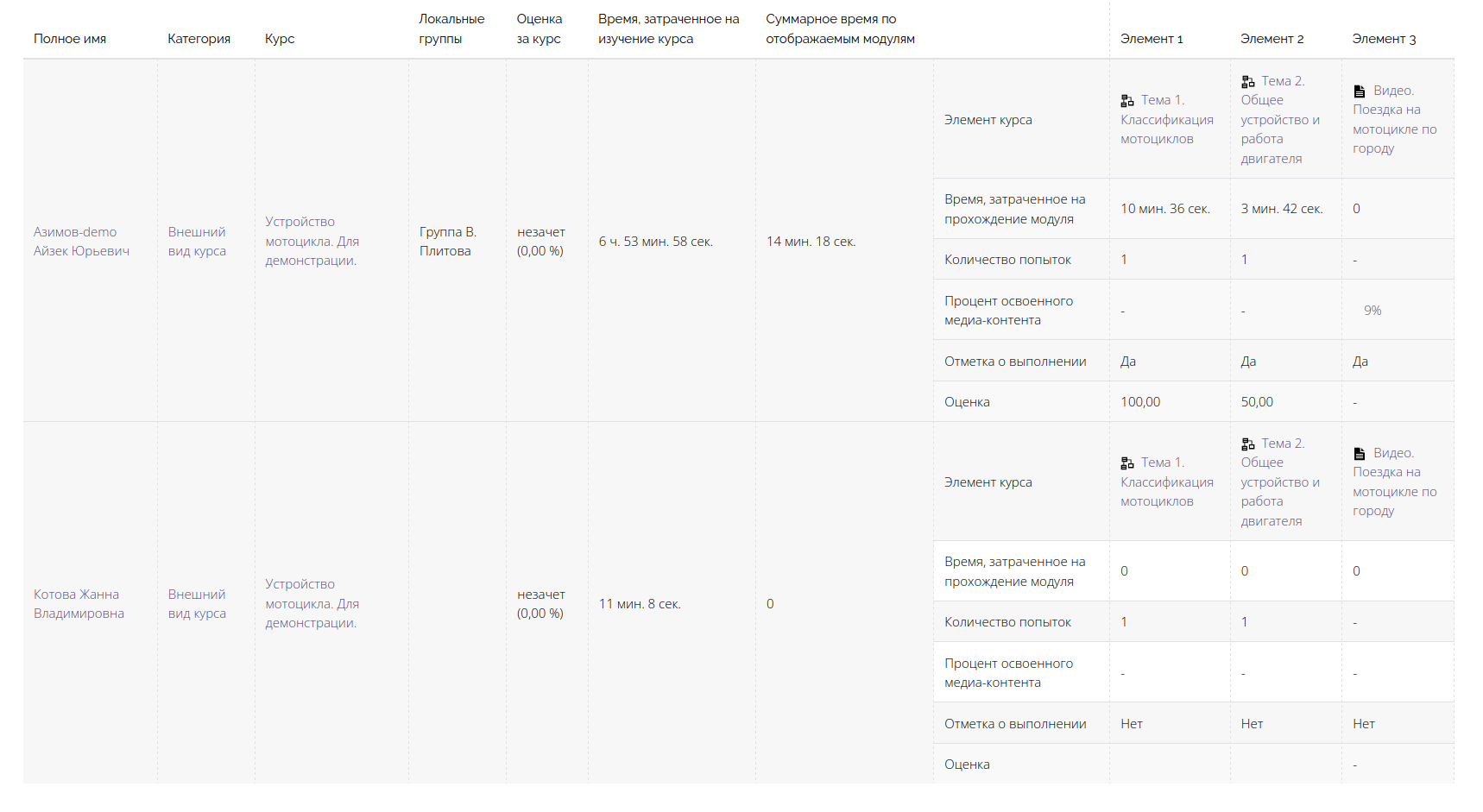This screenshot has width=1483, height=812.
Task: Click the Видео file icon in Азимов's row
Action: click(x=1360, y=91)
